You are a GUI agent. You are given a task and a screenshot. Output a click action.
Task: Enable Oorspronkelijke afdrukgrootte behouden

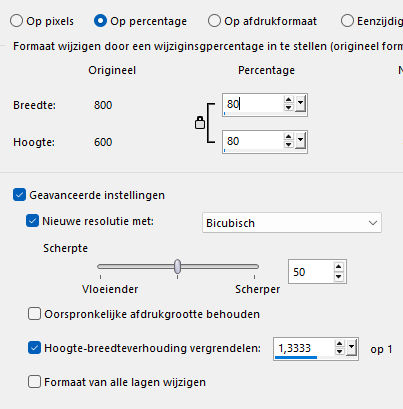[34, 314]
